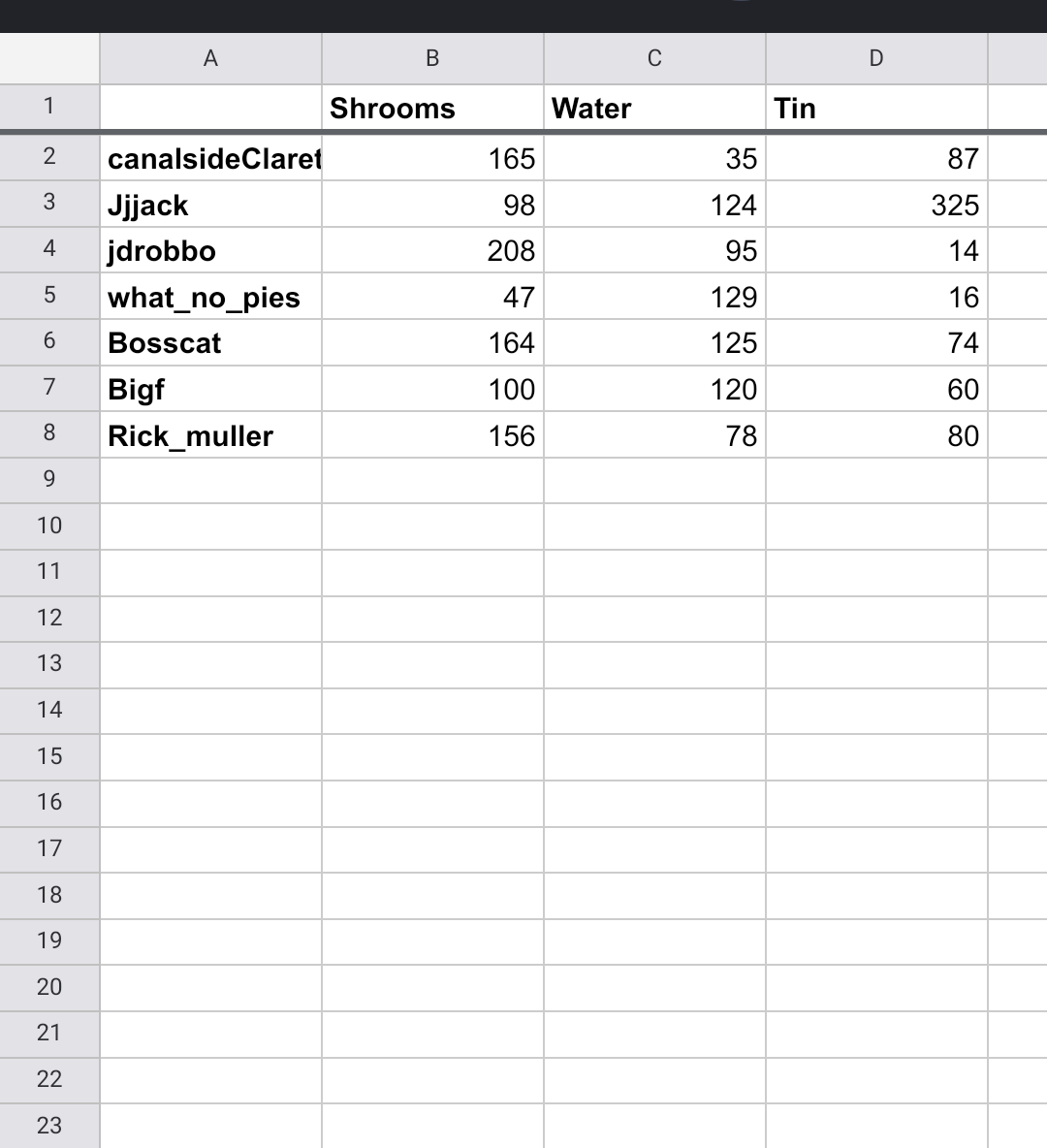
Task: Select the Water header cell
Action: [x=654, y=108]
